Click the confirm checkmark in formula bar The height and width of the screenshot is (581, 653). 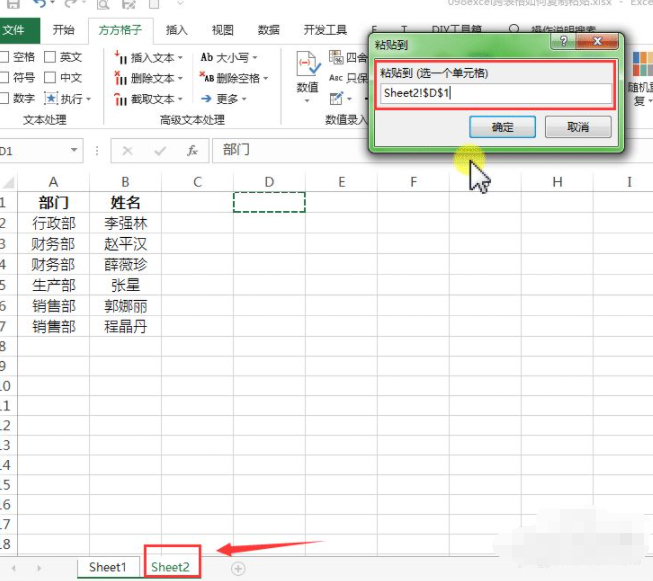[x=159, y=151]
